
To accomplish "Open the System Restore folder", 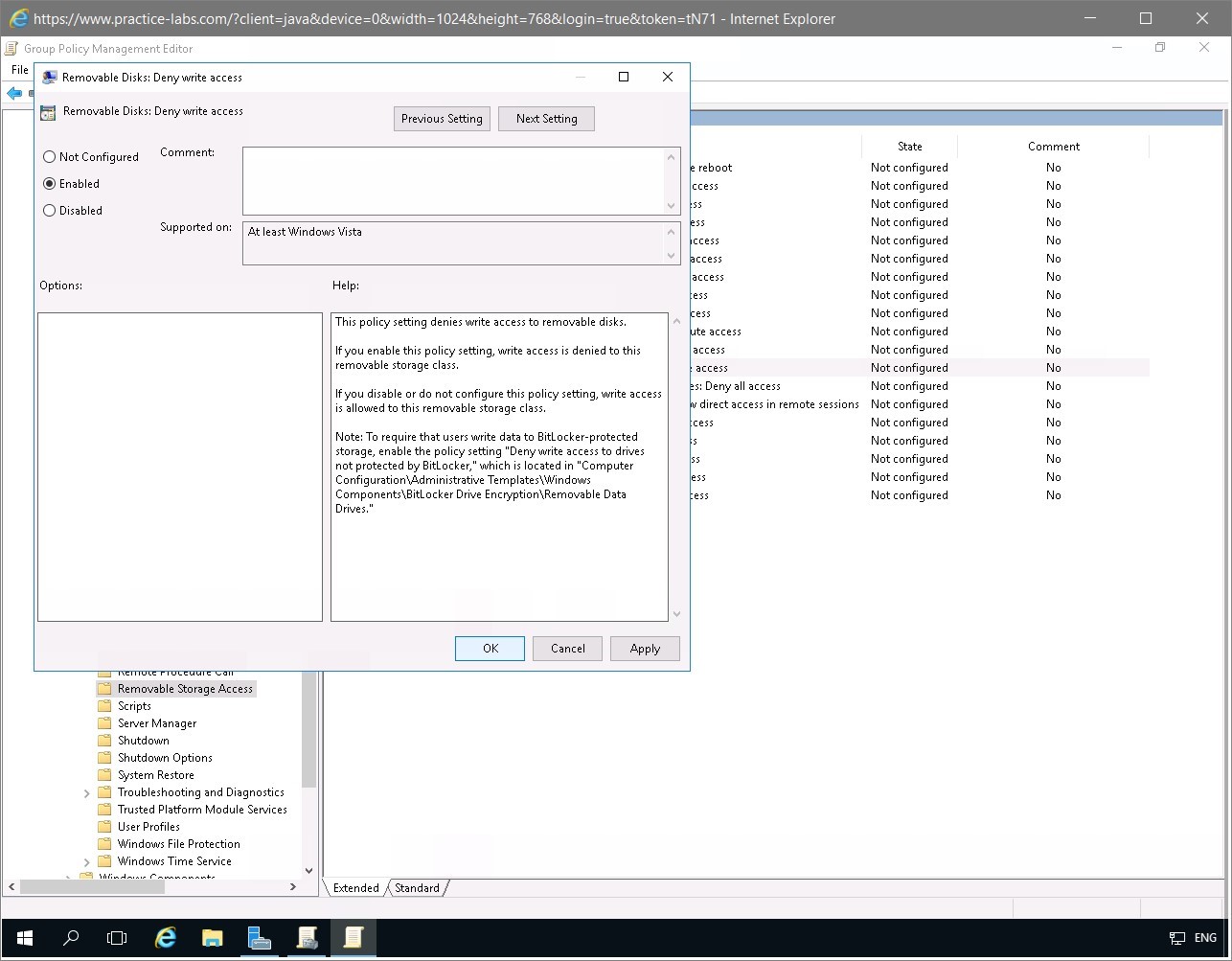I will click(154, 774).
